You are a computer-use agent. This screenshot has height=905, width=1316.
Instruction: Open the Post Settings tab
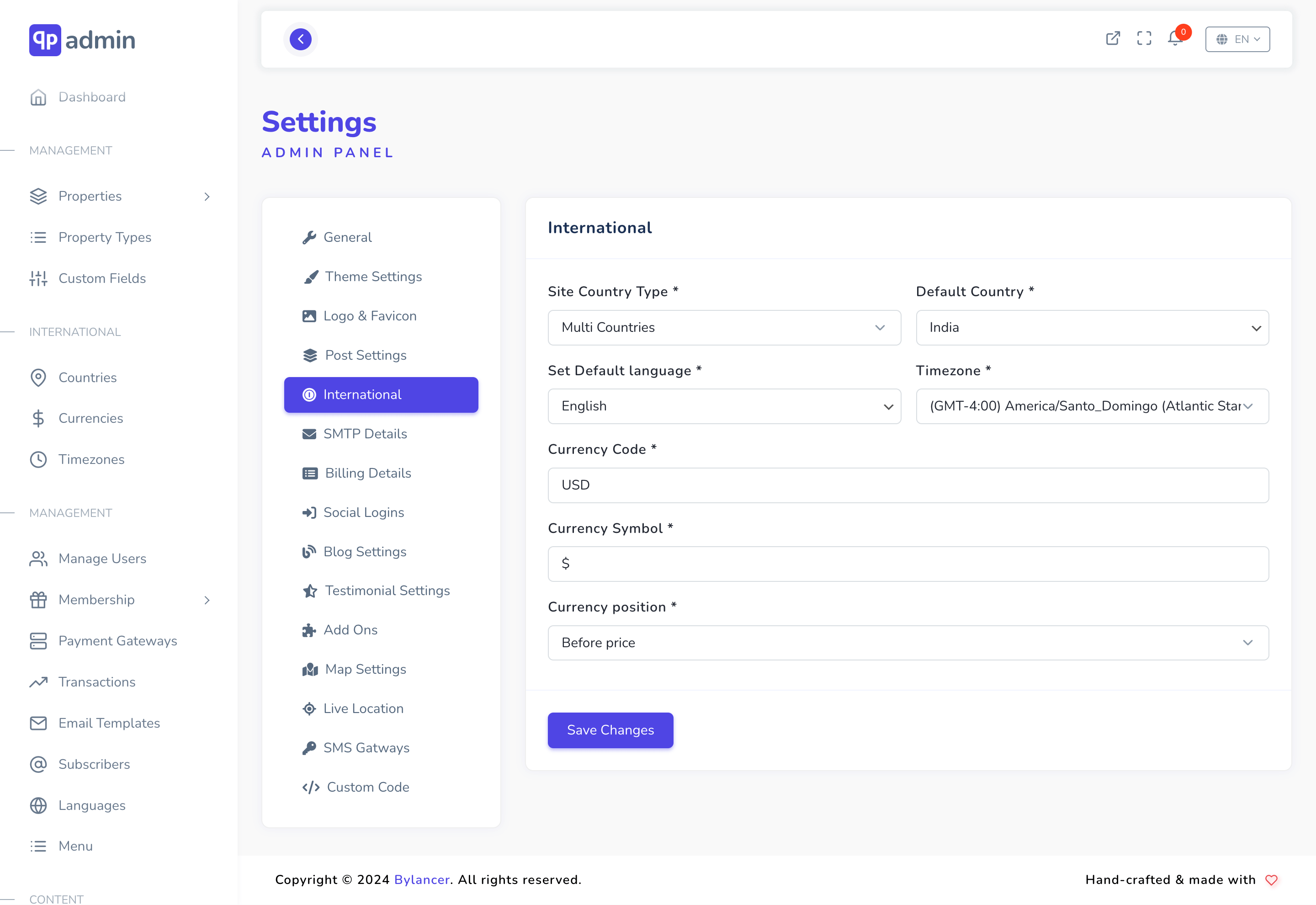[x=381, y=355]
